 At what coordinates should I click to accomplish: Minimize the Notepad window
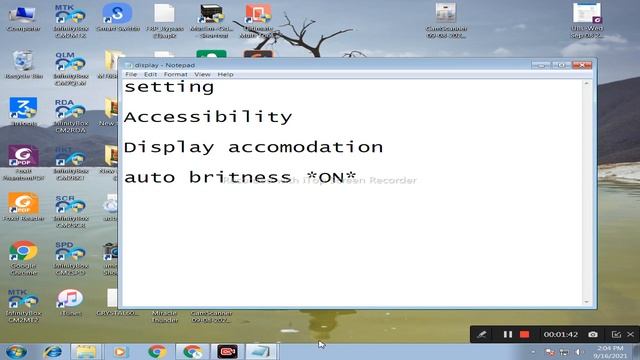coord(542,65)
